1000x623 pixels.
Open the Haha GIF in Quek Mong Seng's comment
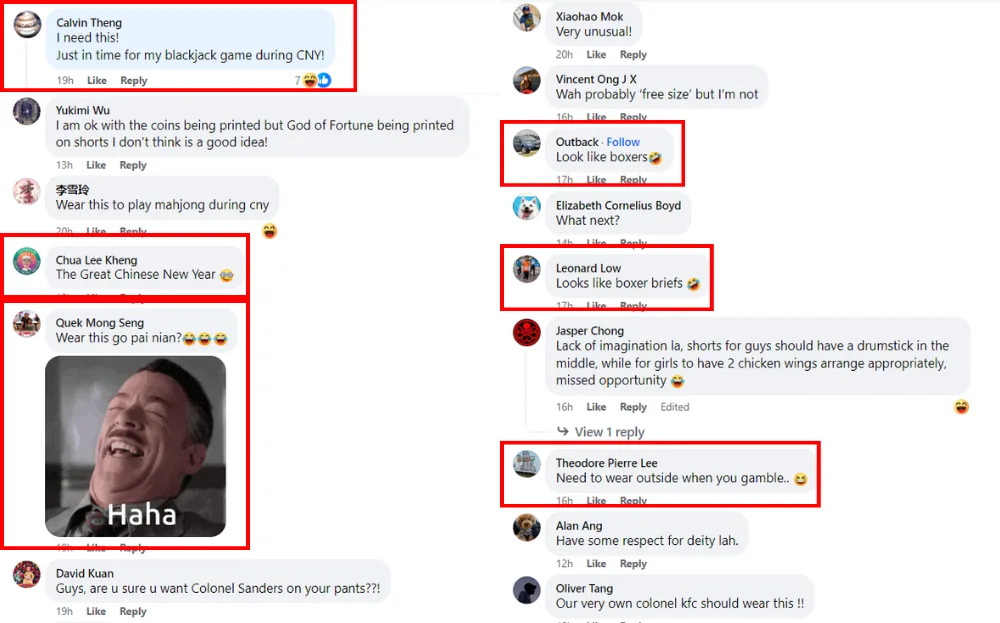pos(135,446)
